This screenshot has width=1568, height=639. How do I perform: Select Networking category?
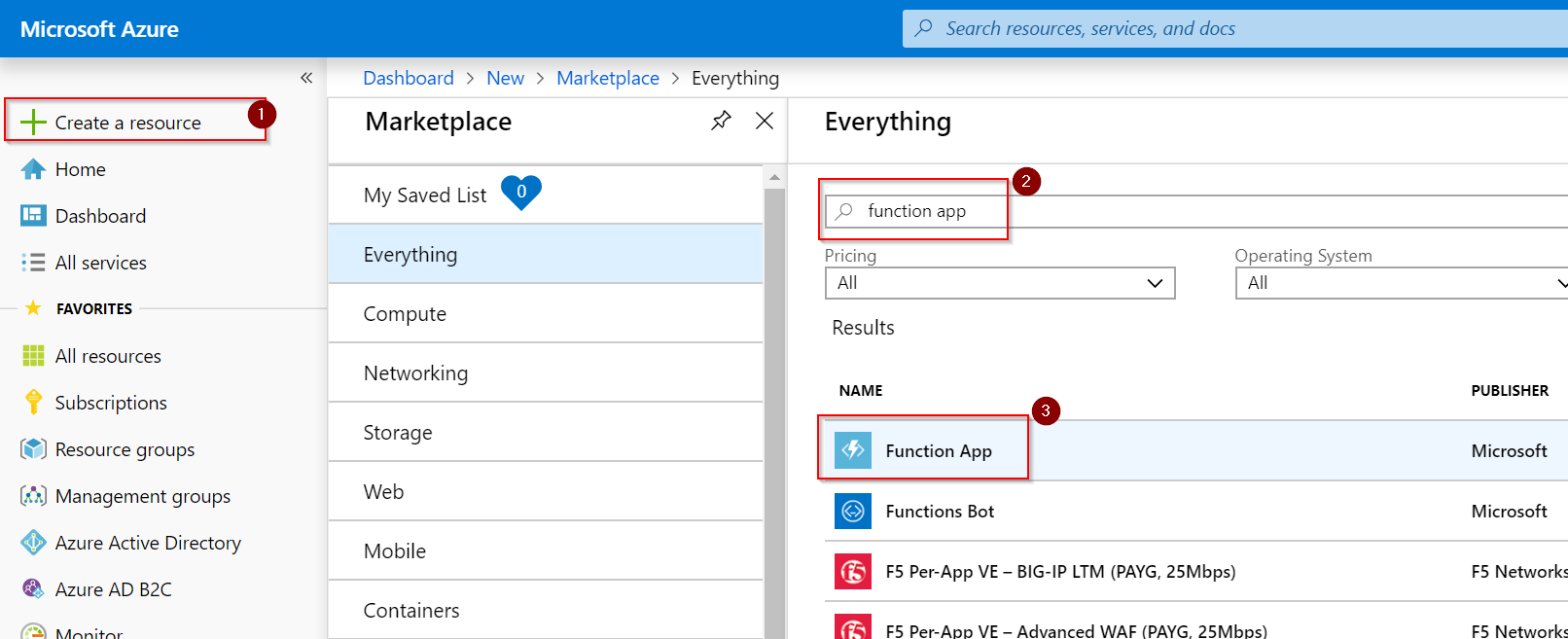click(546, 373)
